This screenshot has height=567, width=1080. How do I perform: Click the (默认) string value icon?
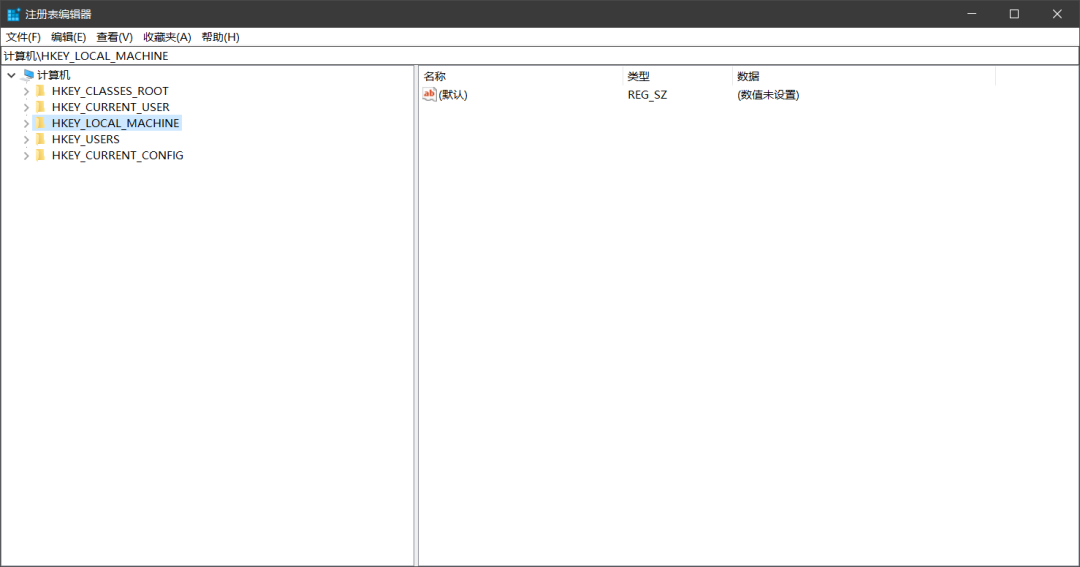click(430, 95)
